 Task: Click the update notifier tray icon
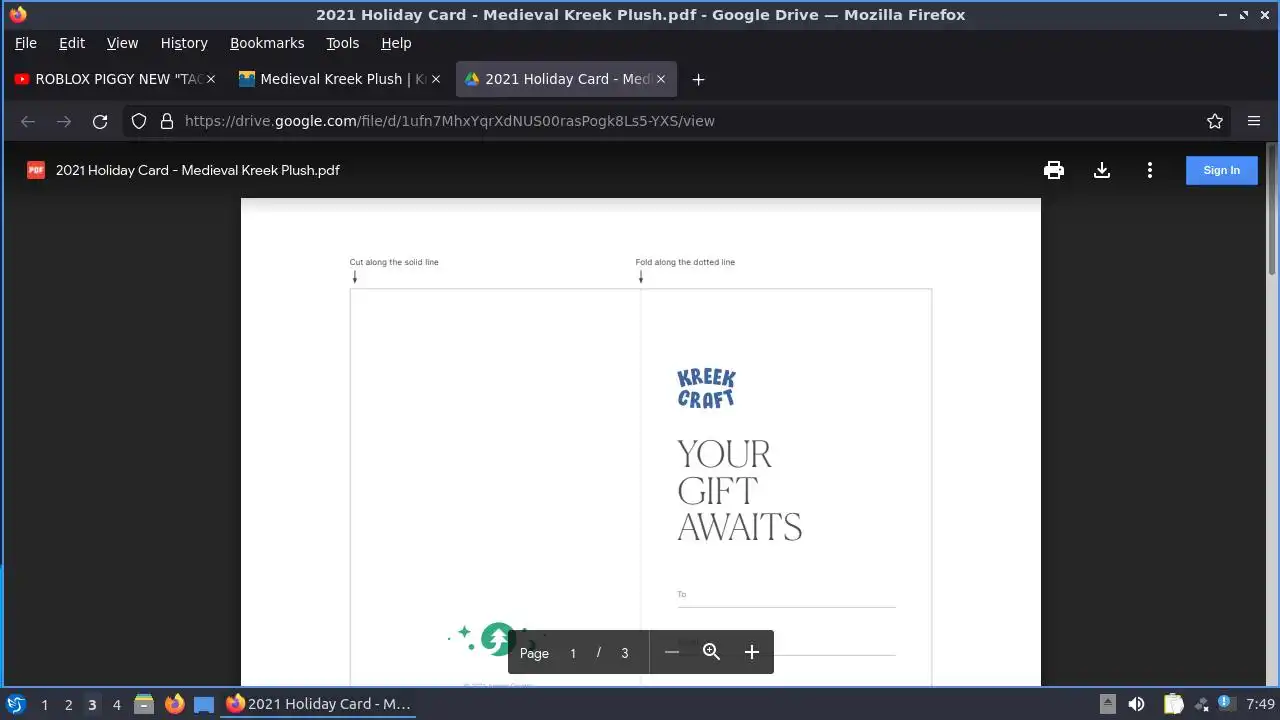point(1226,704)
